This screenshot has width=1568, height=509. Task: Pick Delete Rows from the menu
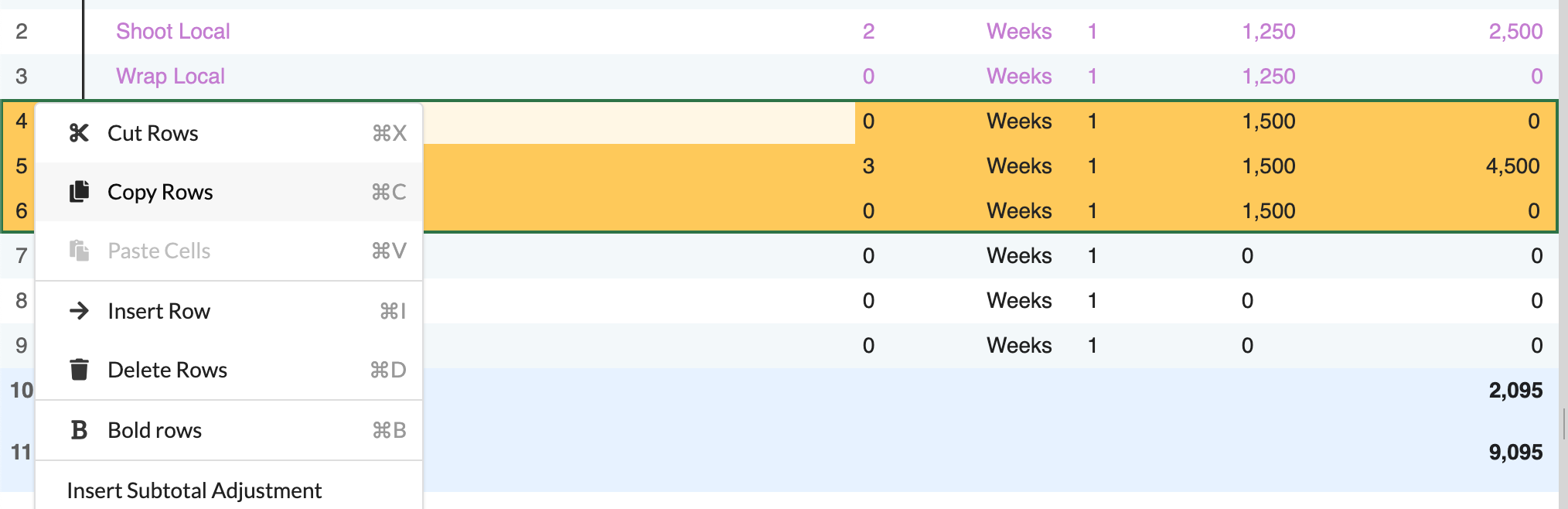167,370
